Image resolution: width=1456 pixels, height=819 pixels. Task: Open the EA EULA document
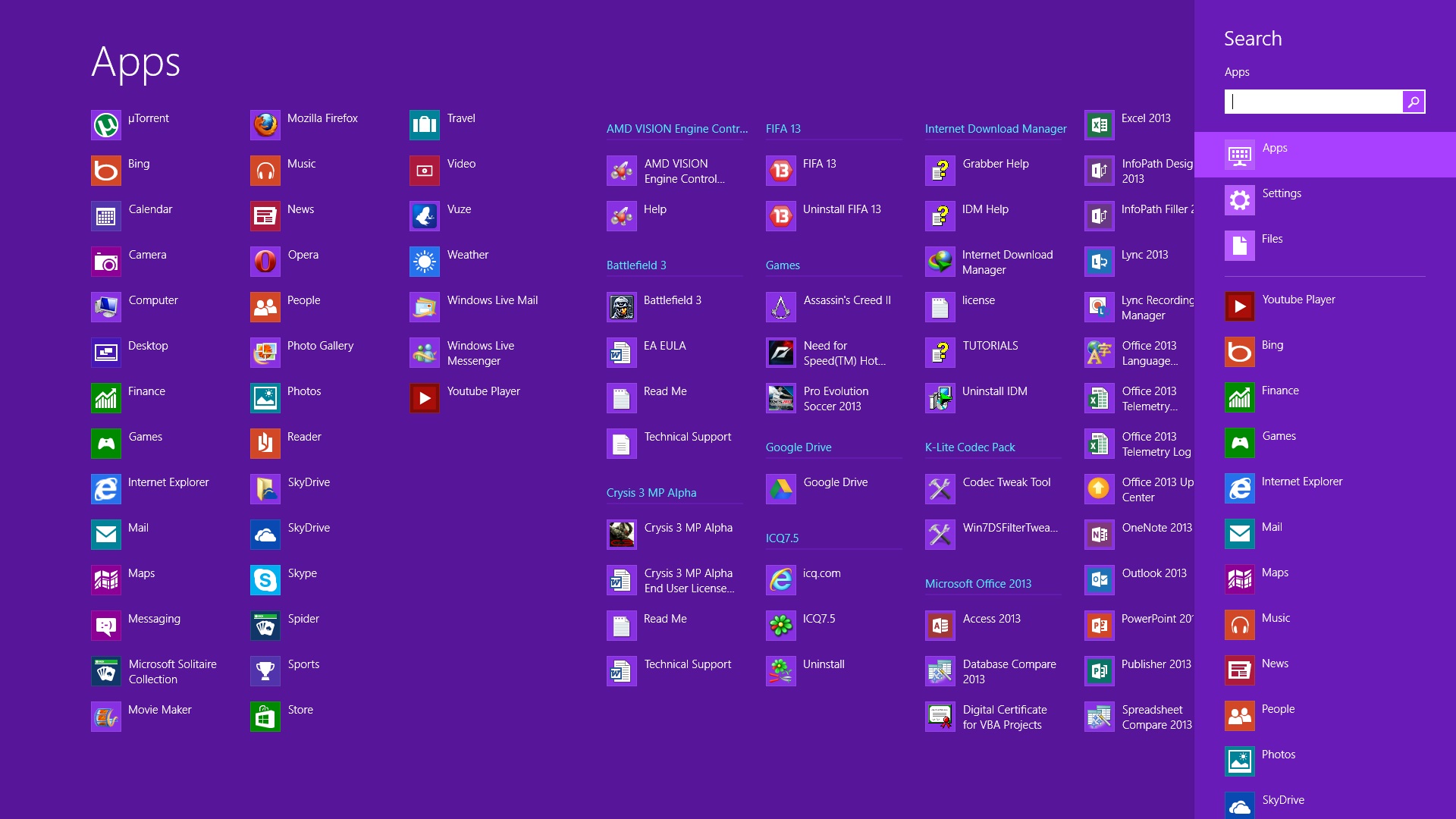pos(647,353)
